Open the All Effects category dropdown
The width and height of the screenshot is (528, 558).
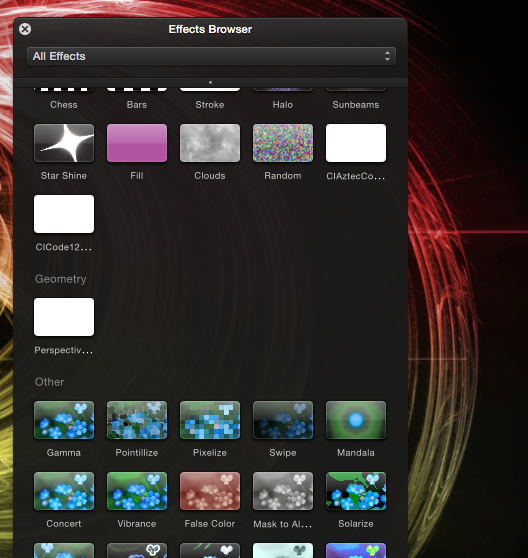(x=211, y=56)
